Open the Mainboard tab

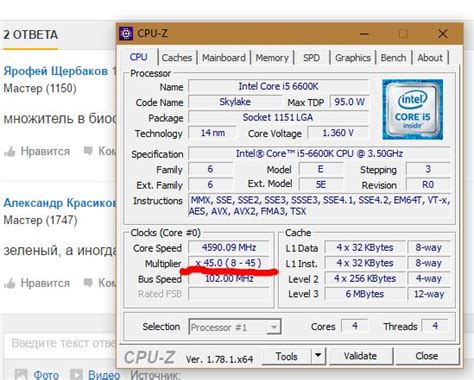pyautogui.click(x=224, y=58)
